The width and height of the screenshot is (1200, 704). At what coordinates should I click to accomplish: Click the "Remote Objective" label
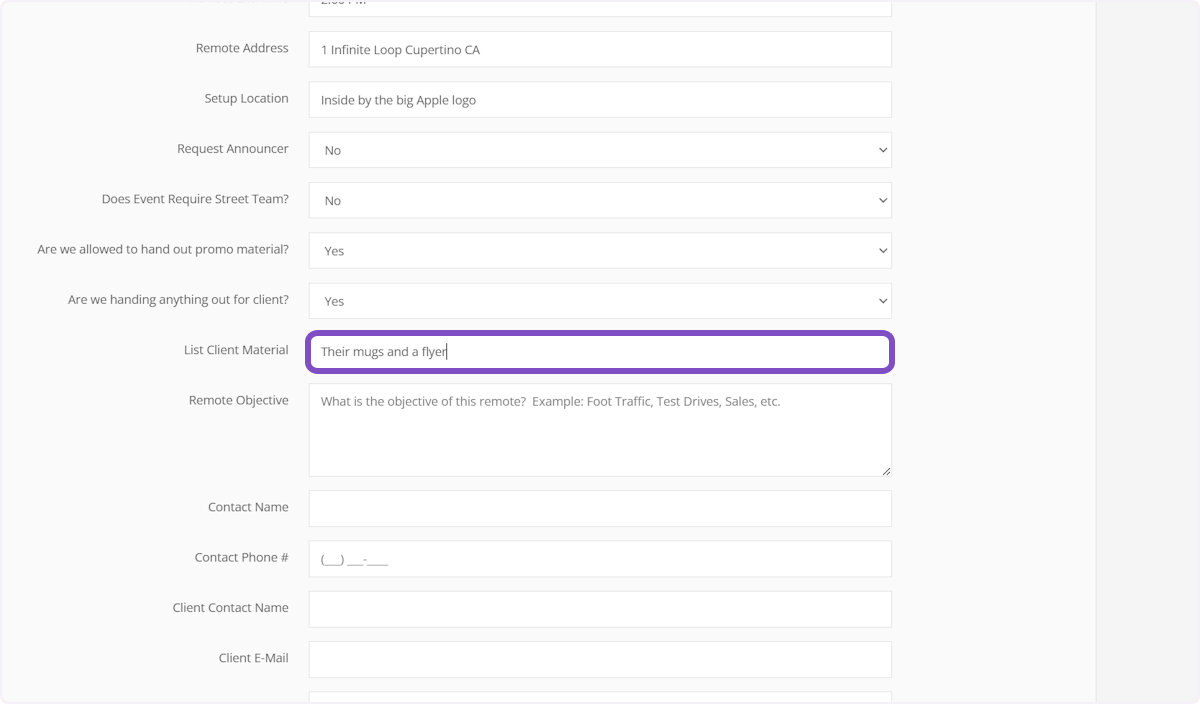point(238,400)
